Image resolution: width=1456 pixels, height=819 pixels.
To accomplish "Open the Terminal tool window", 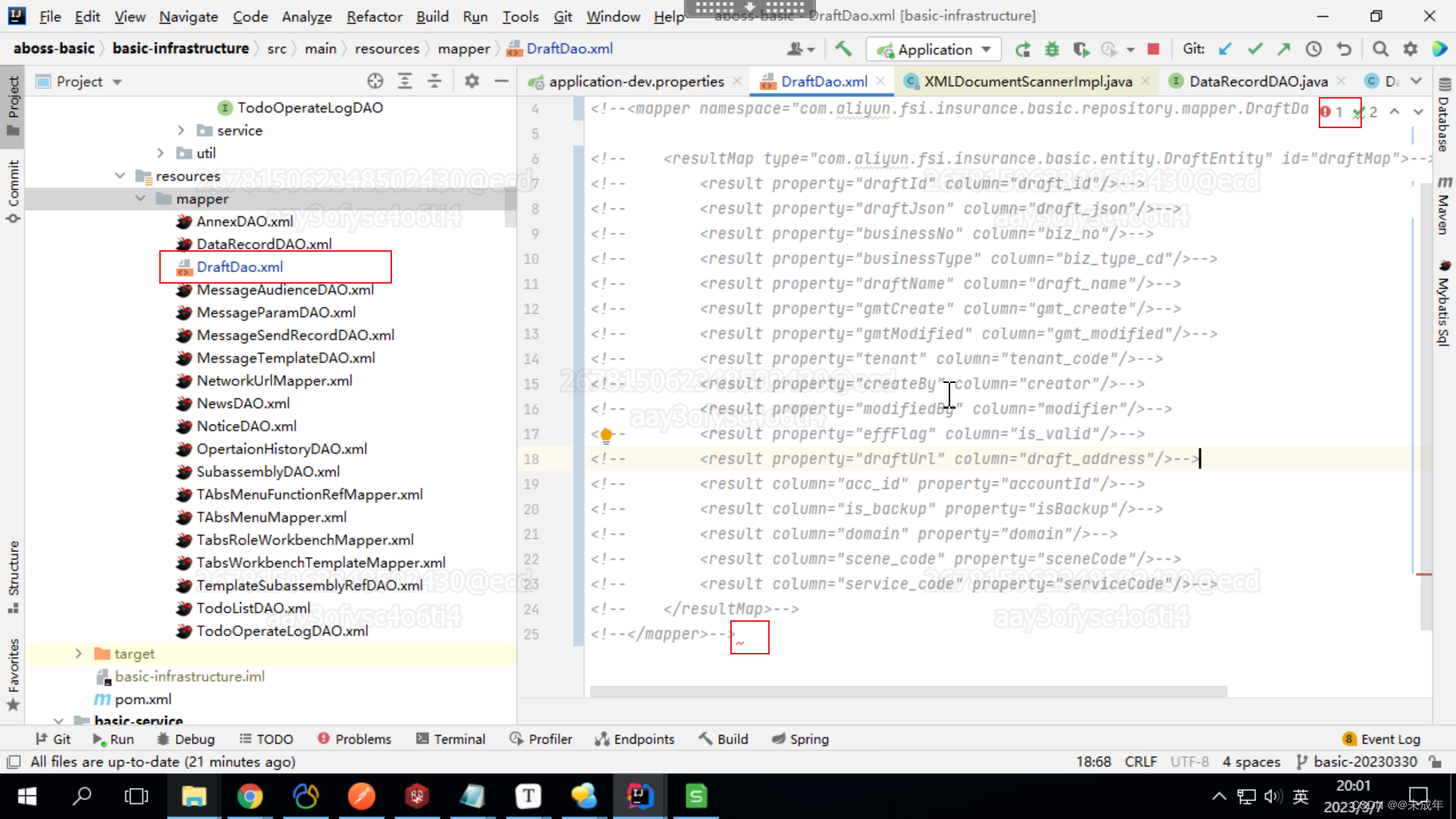I will [x=450, y=739].
